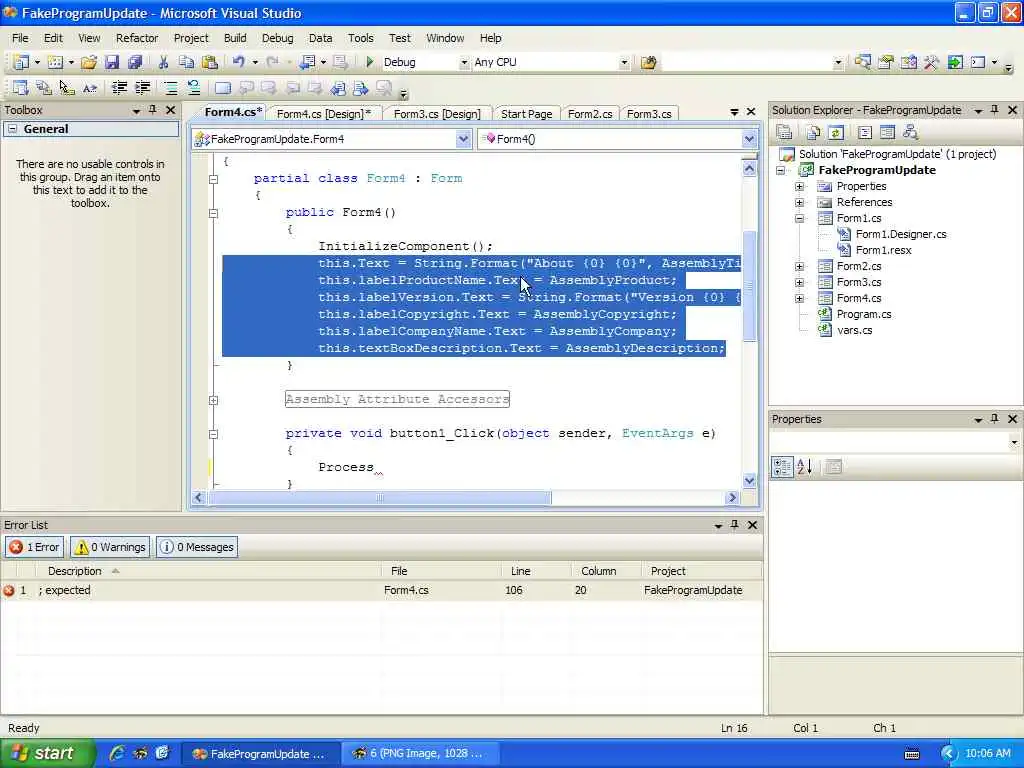Open the FakeProgramUpdate.Form4 class dropdown

(x=463, y=138)
